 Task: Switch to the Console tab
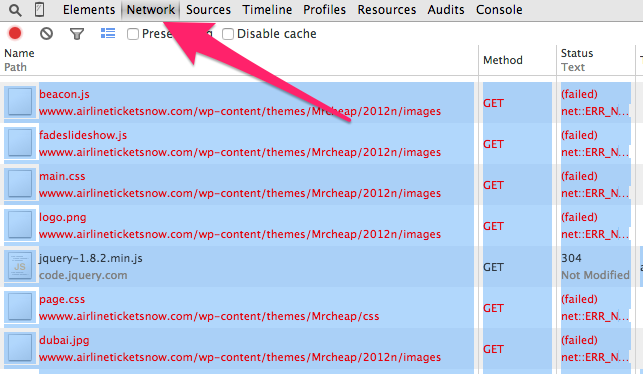499,9
